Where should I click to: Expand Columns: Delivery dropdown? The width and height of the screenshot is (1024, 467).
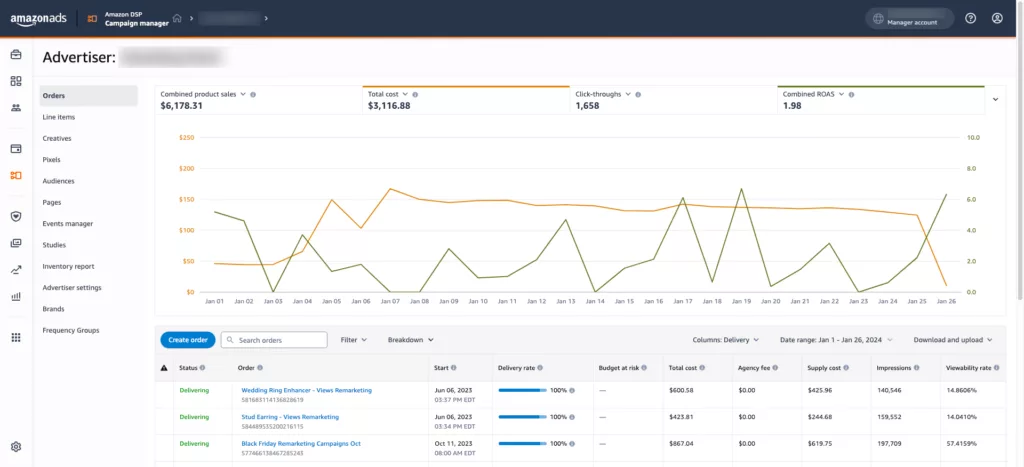point(726,340)
